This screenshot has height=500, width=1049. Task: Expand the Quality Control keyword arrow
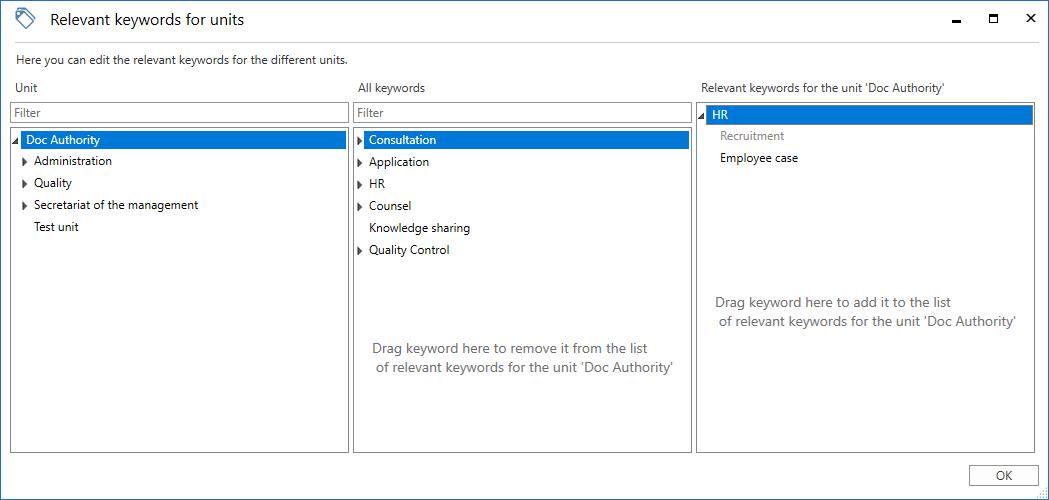(x=360, y=251)
